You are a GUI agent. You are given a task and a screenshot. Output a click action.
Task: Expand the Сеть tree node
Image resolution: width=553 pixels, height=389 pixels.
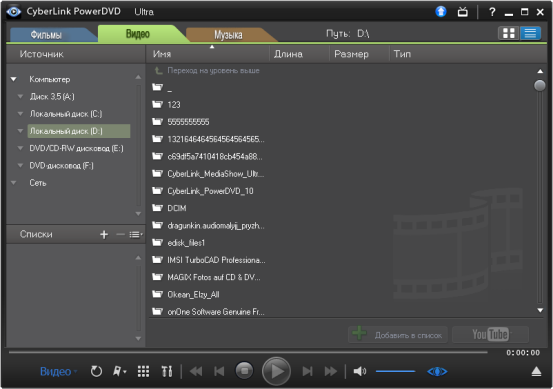click(14, 183)
